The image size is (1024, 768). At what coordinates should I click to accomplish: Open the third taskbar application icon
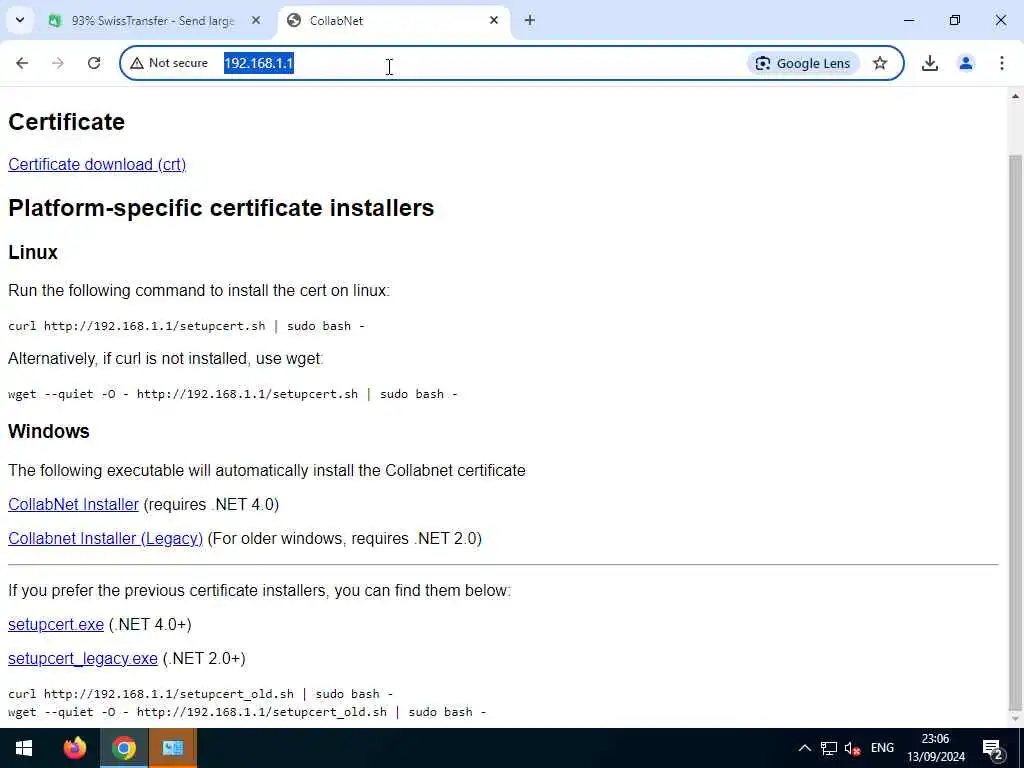click(x=173, y=748)
